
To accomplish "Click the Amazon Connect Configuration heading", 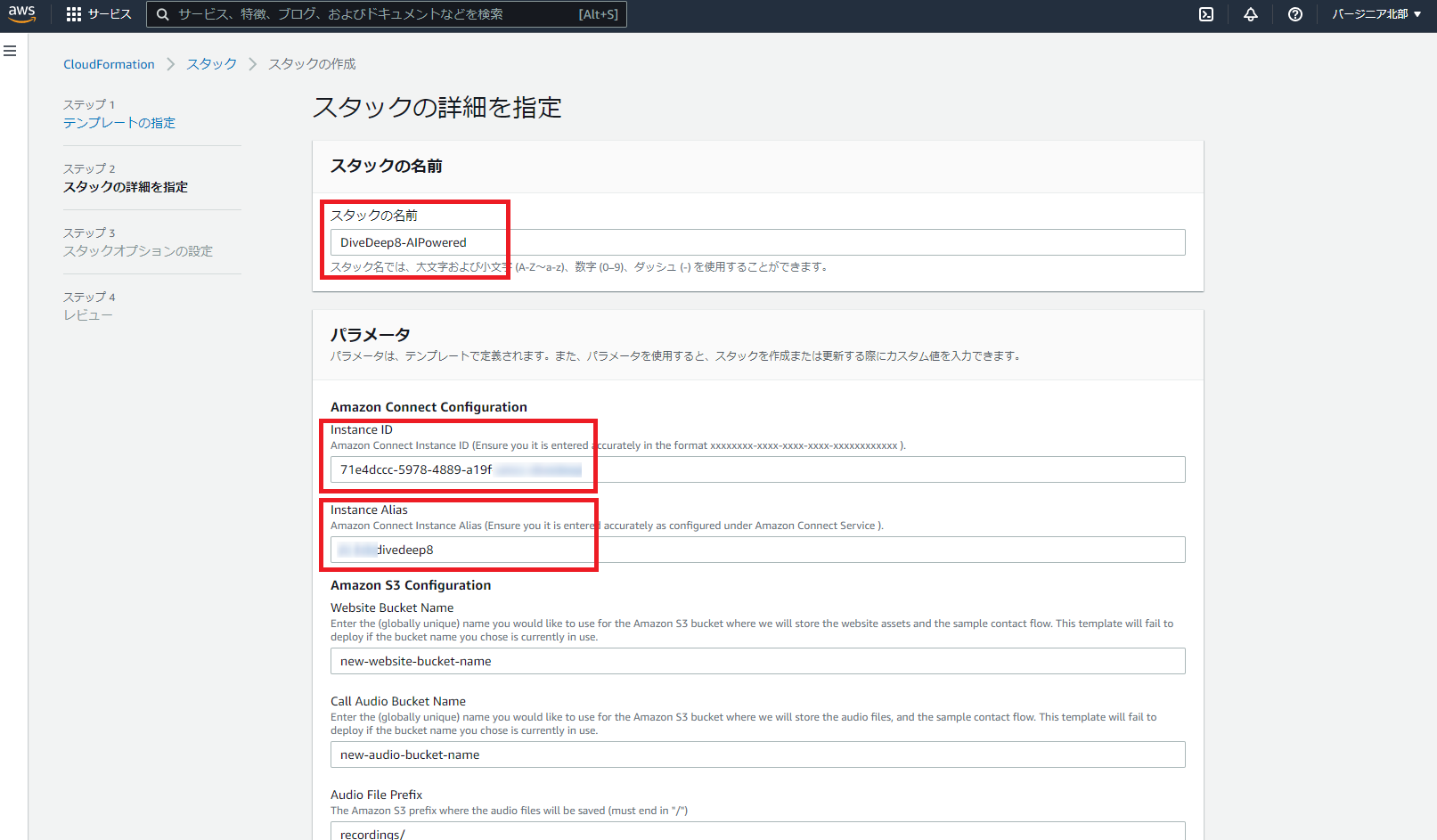I will coord(429,407).
